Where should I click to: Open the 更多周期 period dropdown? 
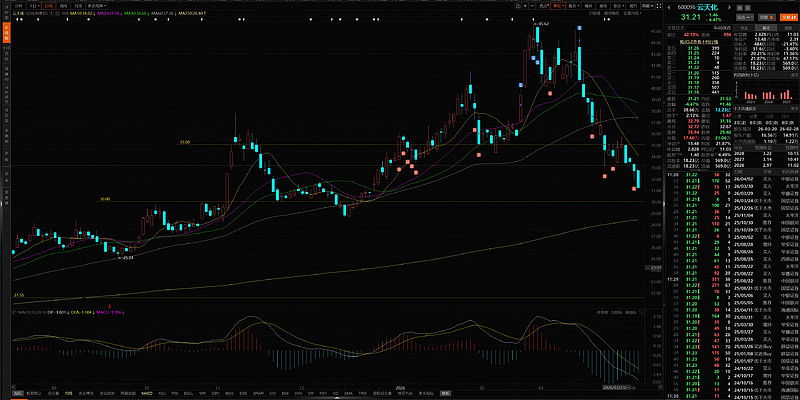(98, 5)
